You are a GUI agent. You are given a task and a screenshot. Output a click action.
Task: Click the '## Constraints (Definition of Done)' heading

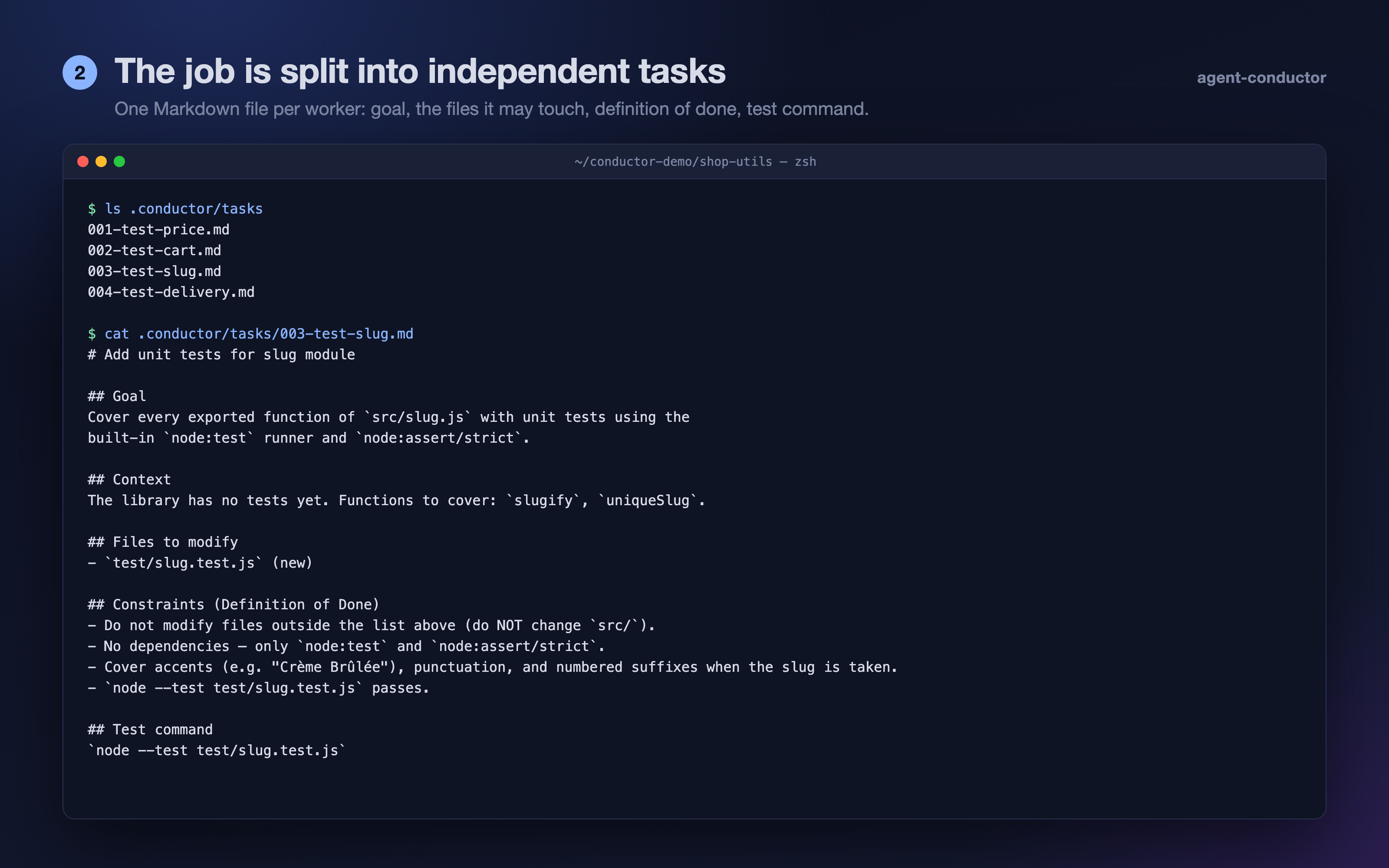point(234,605)
